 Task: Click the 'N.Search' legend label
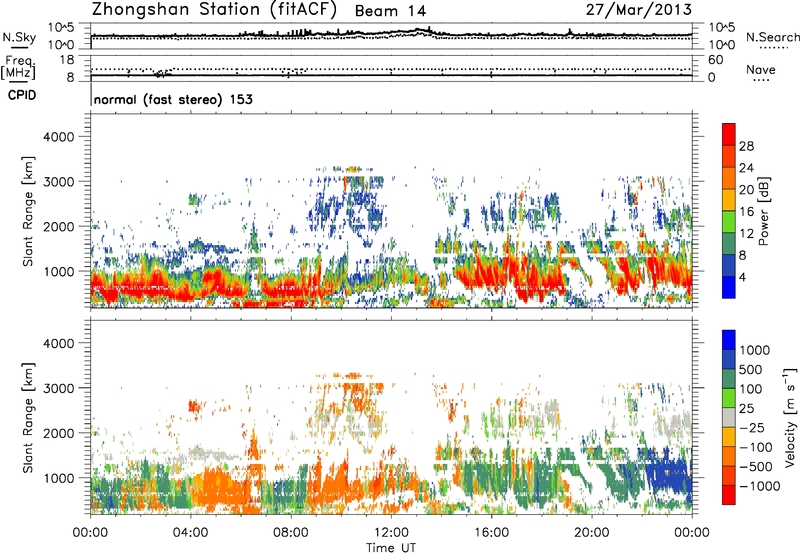772,37
